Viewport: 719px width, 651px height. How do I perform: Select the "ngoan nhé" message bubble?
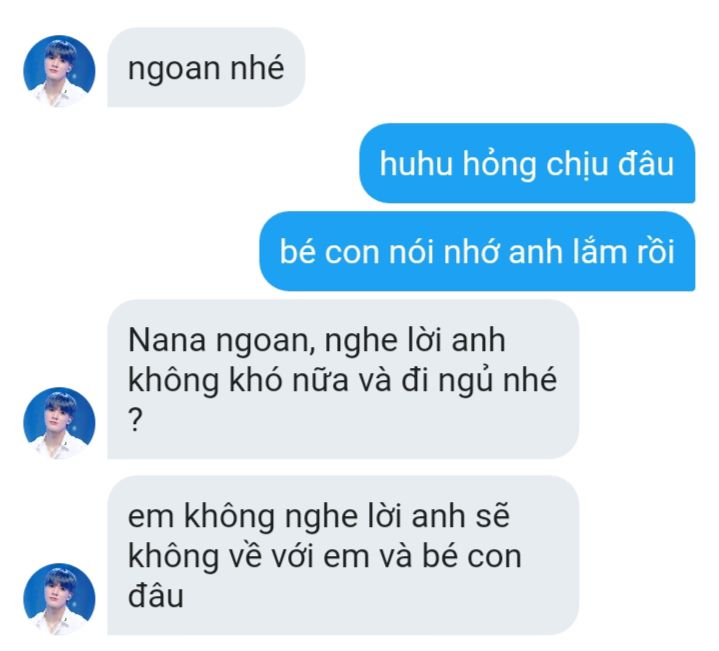(x=206, y=67)
